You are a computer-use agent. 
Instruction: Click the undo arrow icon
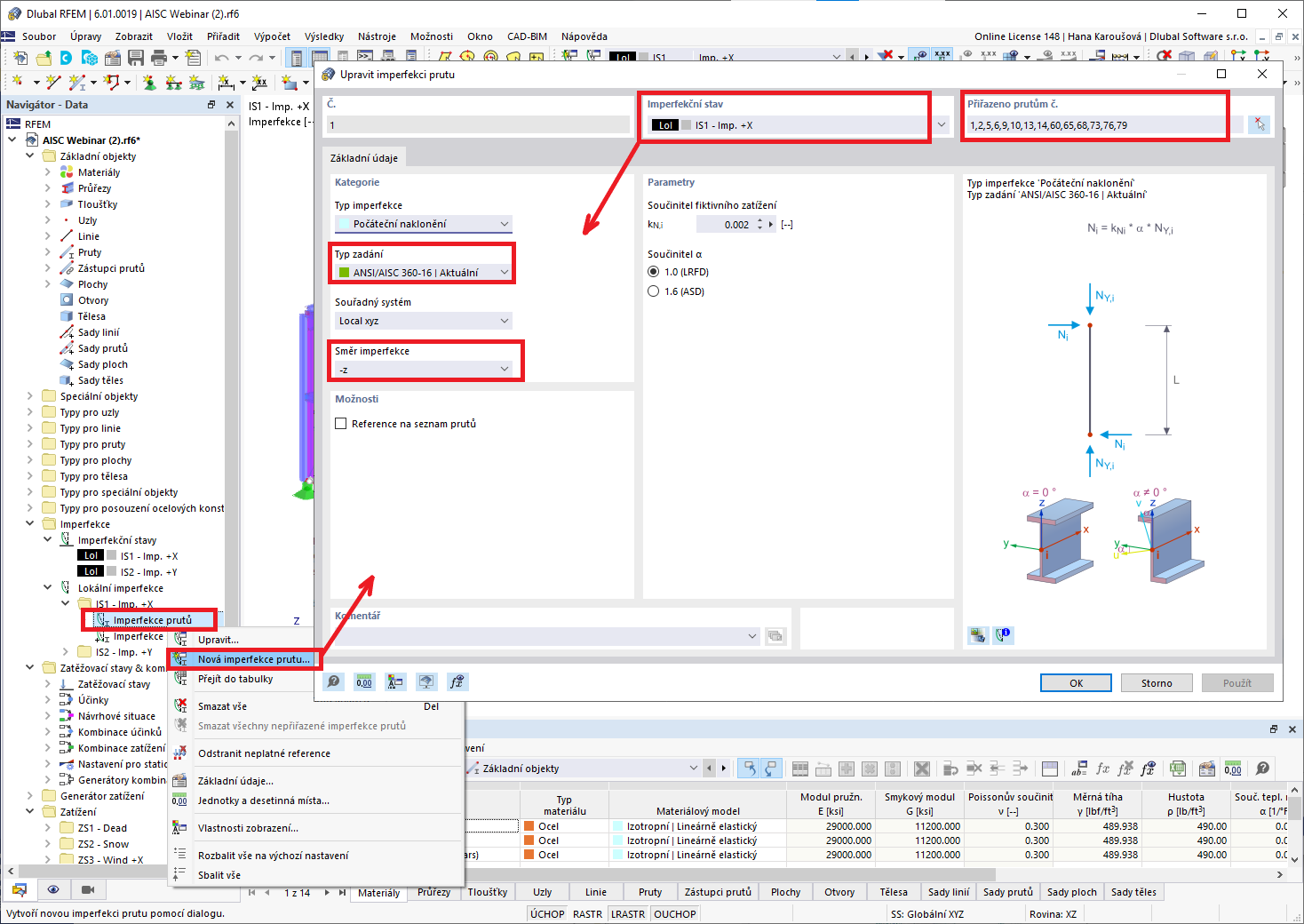tap(221, 58)
